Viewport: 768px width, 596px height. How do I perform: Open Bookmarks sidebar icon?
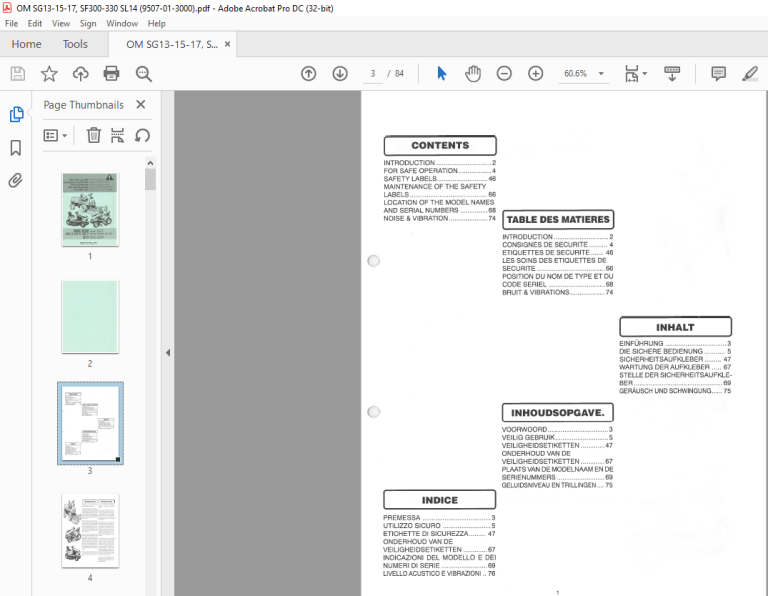click(x=16, y=147)
